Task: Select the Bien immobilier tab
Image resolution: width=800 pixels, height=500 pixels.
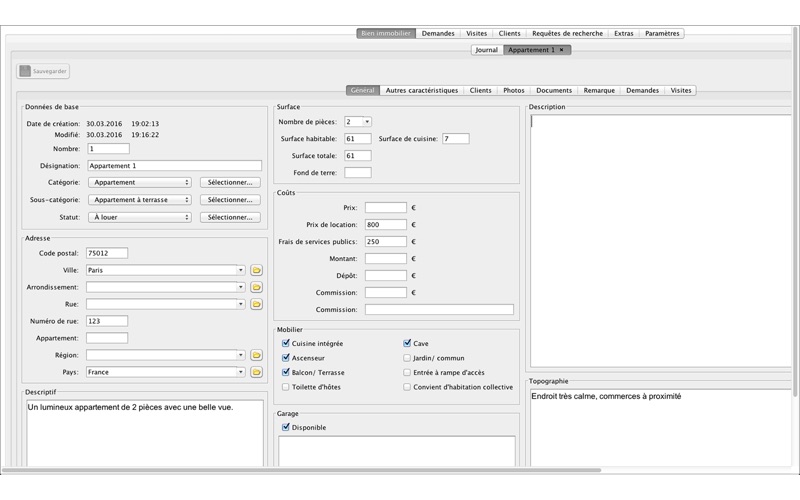Action: (386, 33)
